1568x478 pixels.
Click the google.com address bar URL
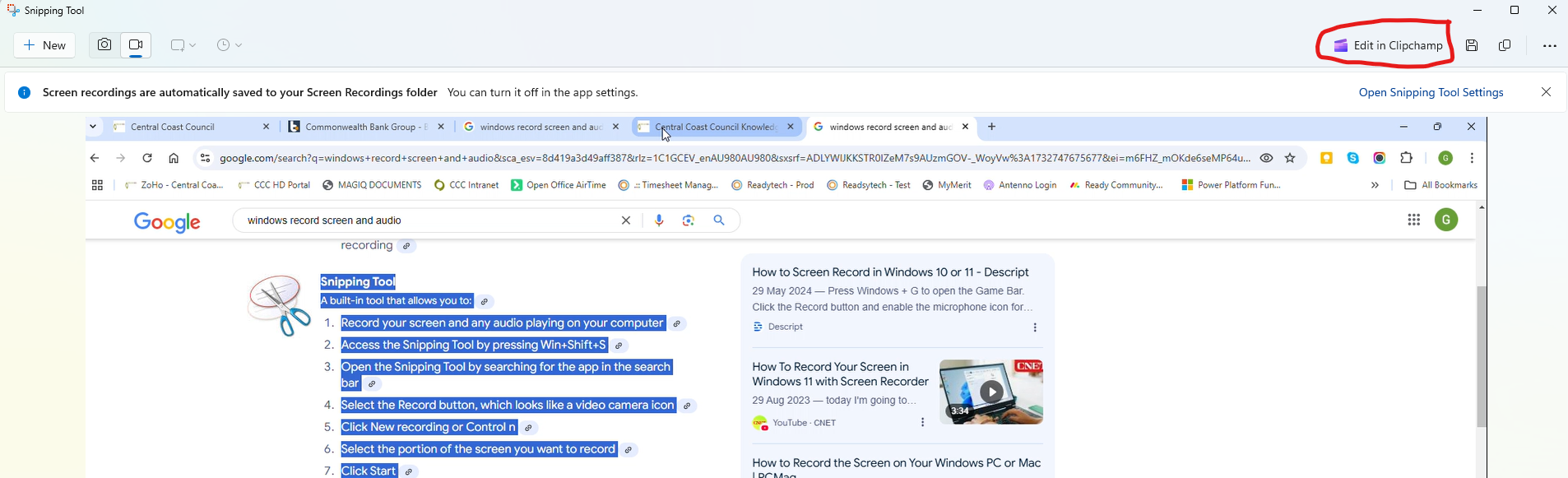point(735,158)
